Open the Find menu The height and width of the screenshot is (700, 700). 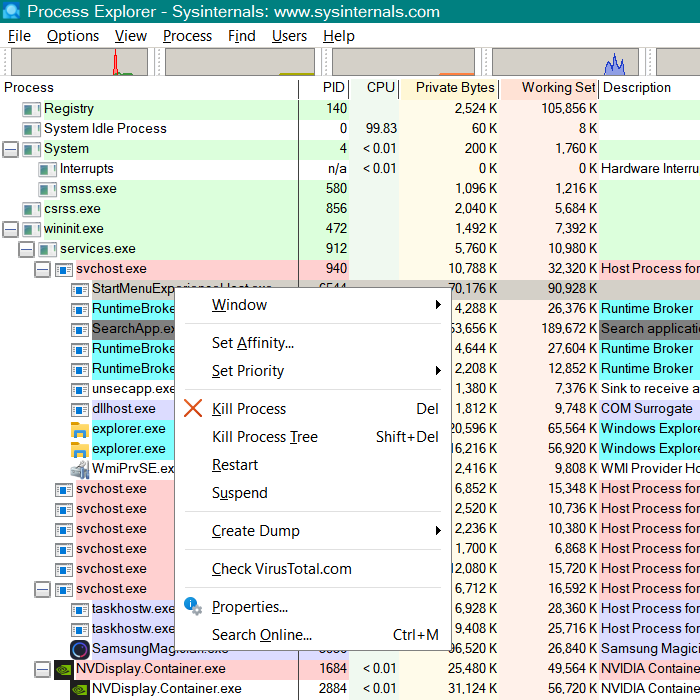click(x=242, y=36)
